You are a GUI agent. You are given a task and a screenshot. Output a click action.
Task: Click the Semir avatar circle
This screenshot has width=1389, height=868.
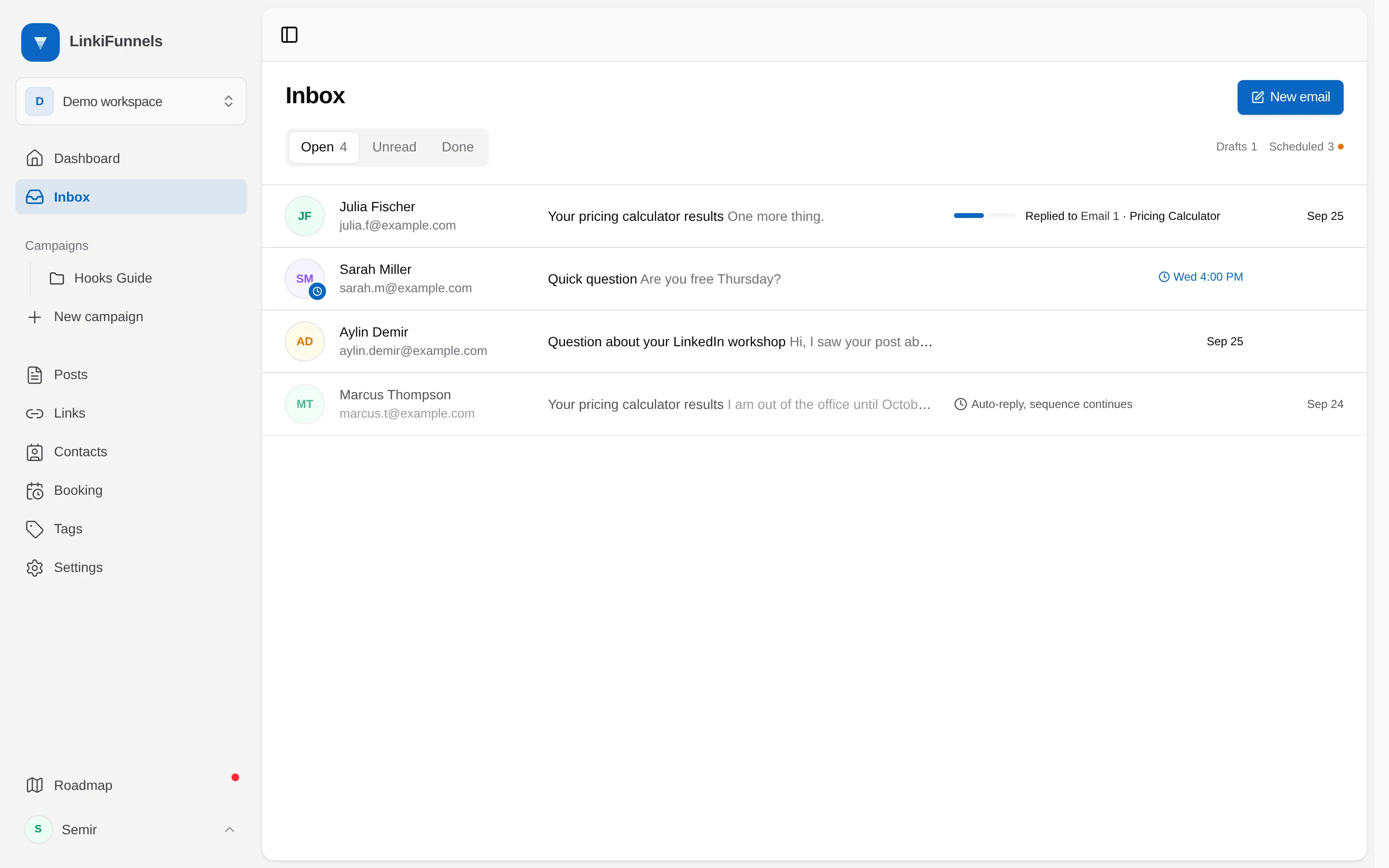[39, 829]
